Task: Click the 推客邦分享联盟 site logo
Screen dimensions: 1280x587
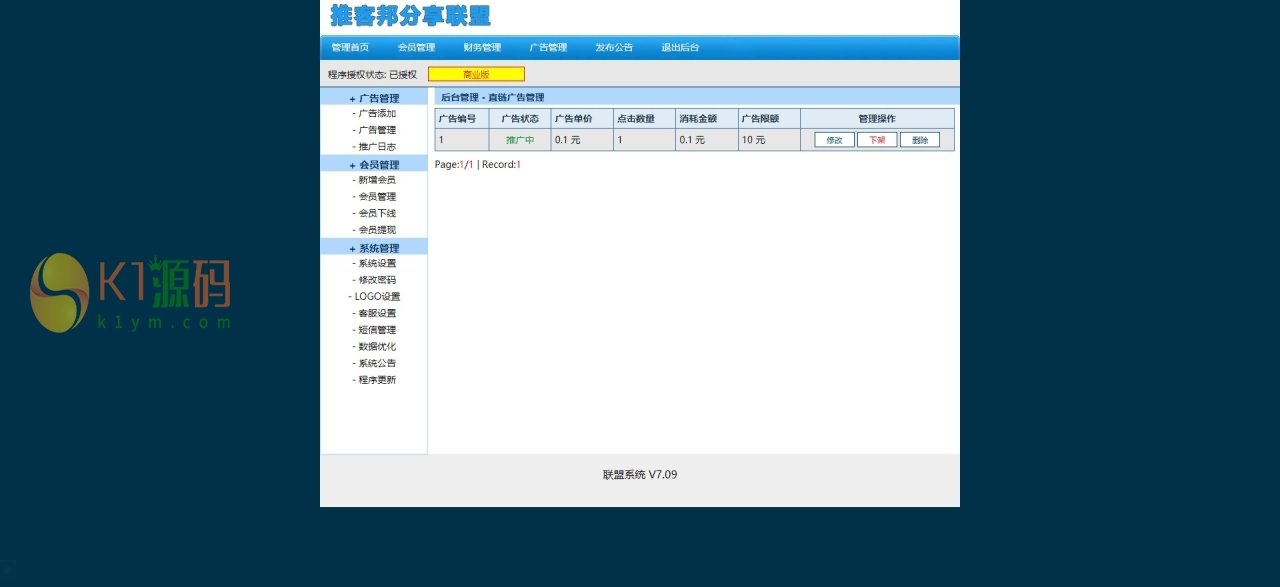Action: [410, 16]
